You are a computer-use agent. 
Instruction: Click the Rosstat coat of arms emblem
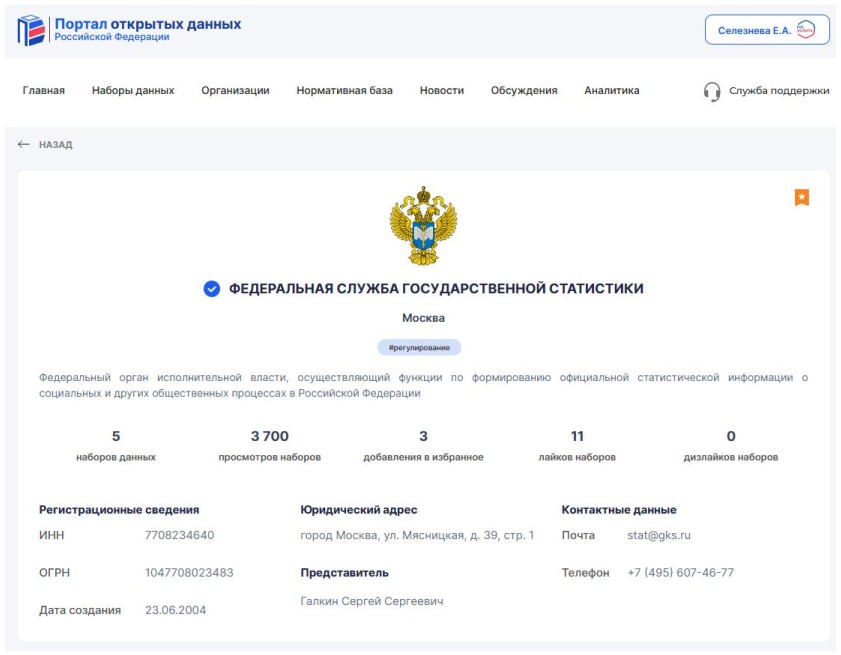(423, 226)
